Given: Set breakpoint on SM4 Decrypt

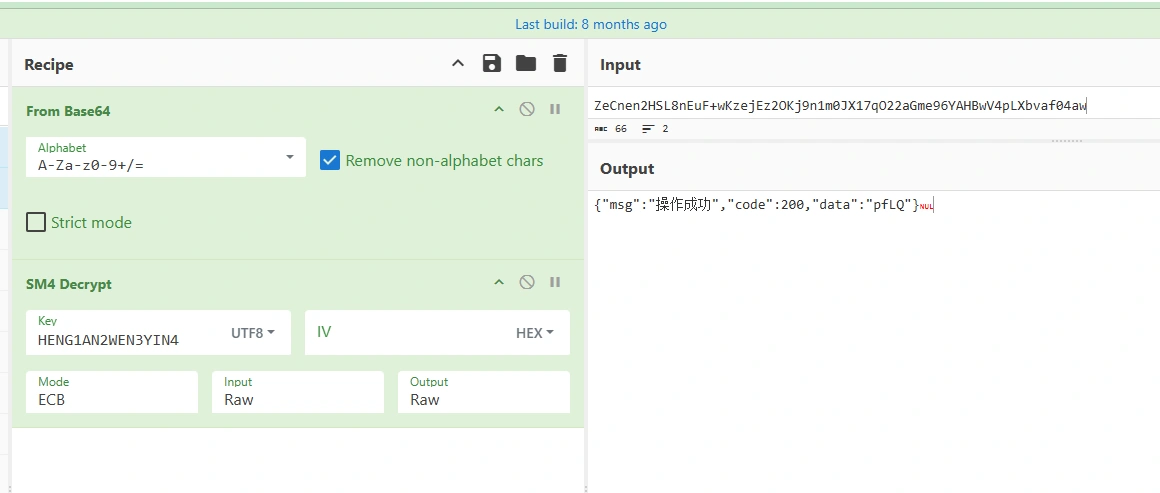Looking at the screenshot, I should pyautogui.click(x=555, y=283).
